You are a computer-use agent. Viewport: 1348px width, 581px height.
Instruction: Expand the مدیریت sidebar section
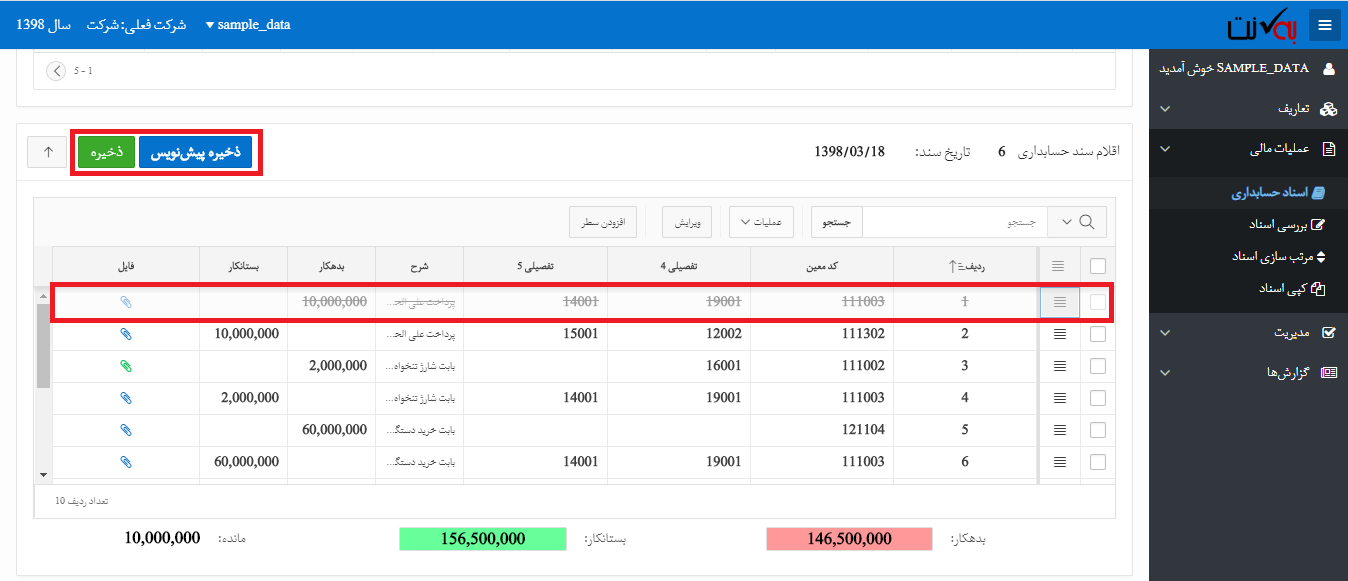1248,332
